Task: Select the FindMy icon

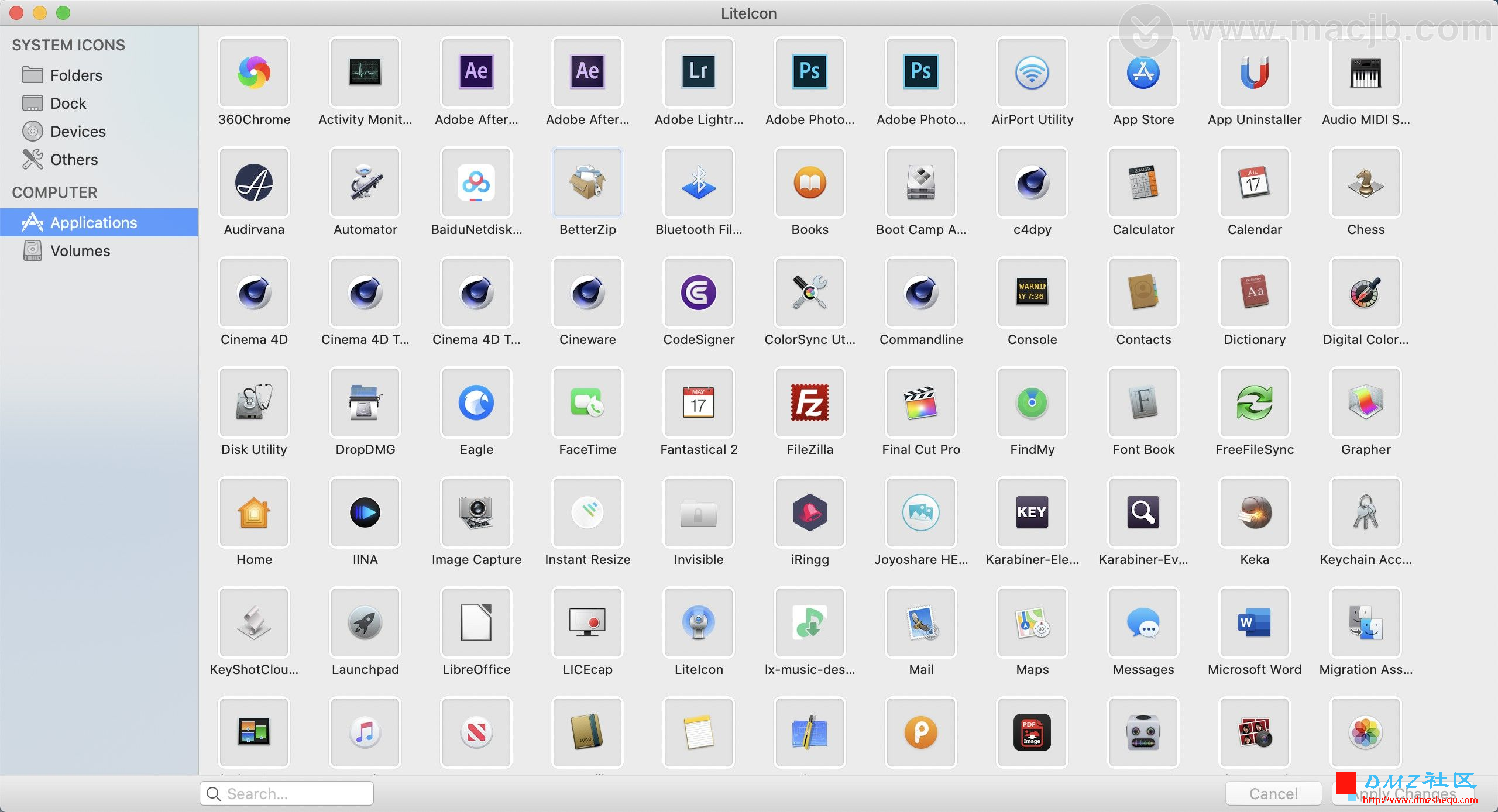Action: pos(1032,402)
